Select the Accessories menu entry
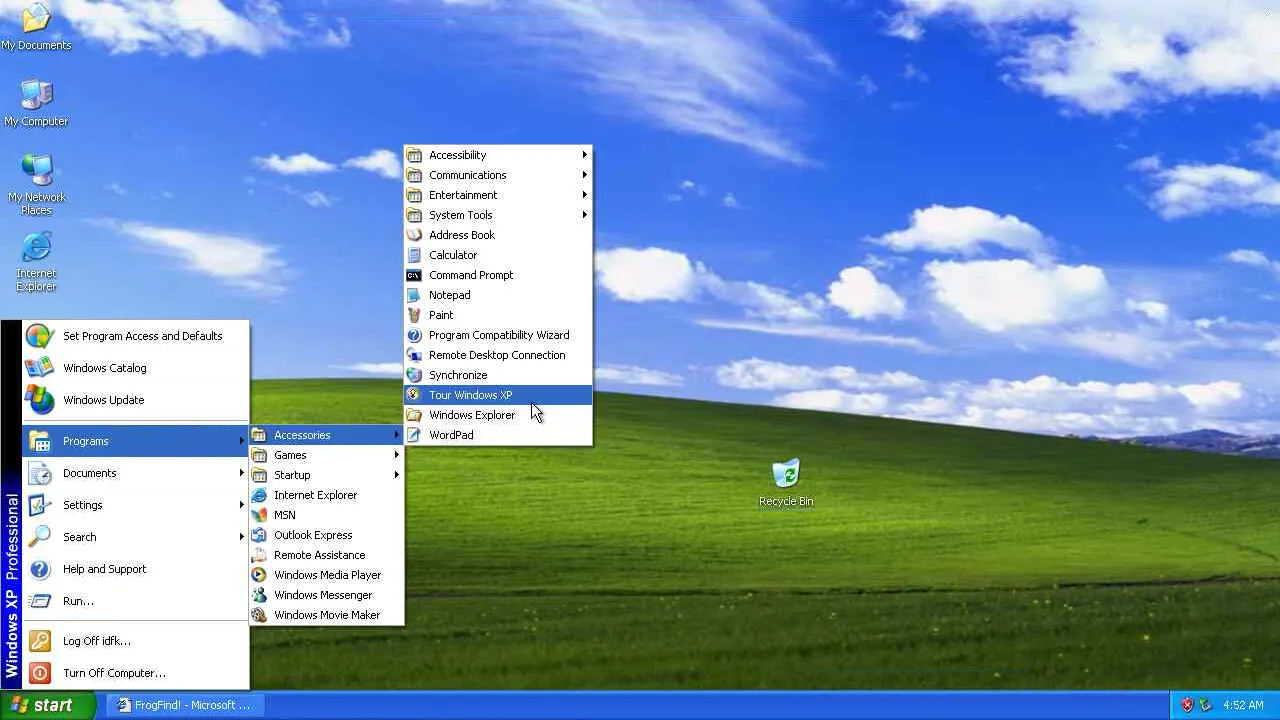This screenshot has width=1280, height=720. click(326, 435)
